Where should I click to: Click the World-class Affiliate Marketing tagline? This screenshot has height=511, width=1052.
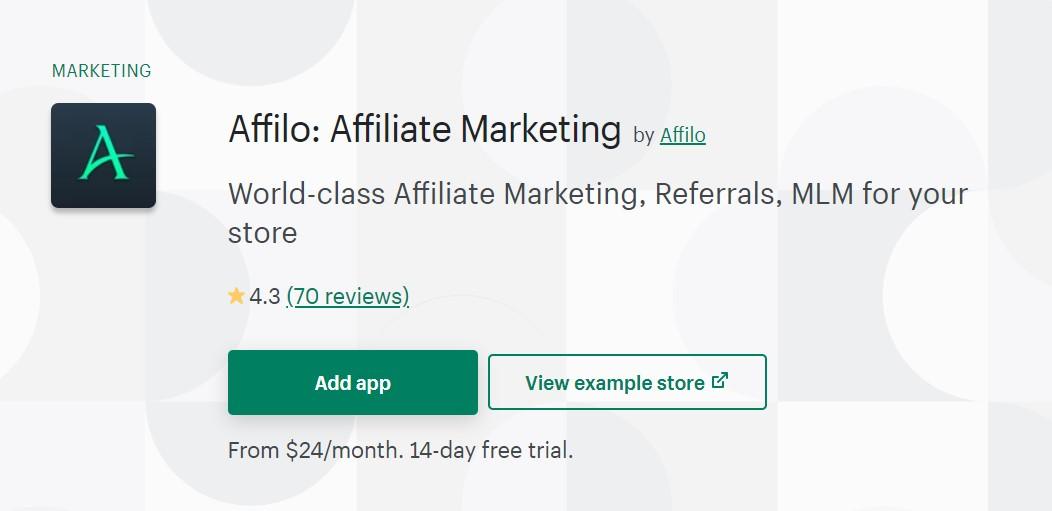pyautogui.click(x=598, y=213)
